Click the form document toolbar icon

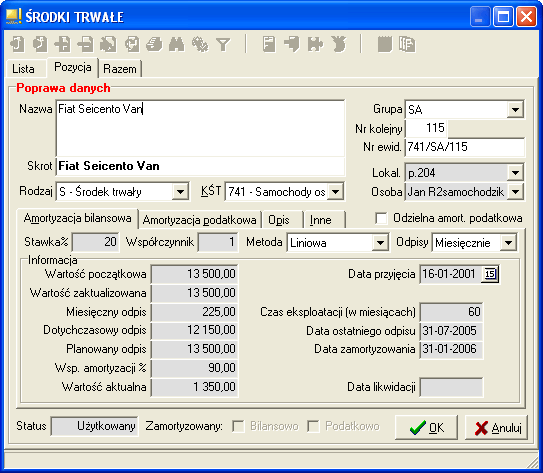pos(269,44)
